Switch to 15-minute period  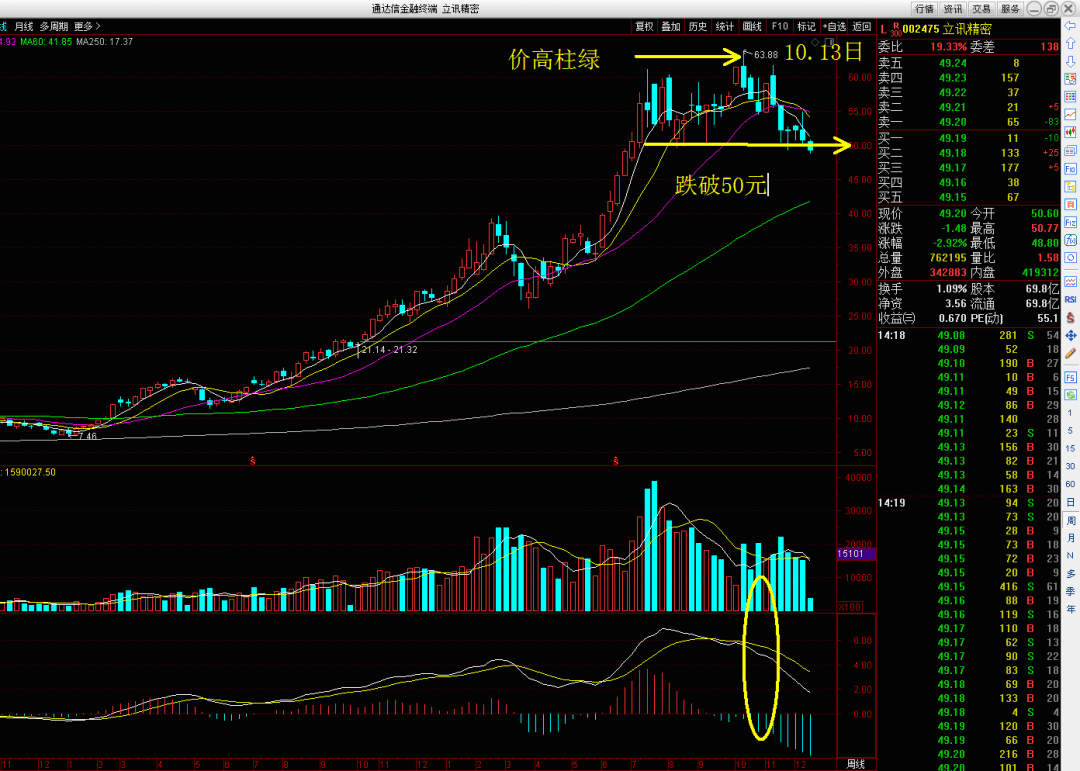(x=1070, y=449)
